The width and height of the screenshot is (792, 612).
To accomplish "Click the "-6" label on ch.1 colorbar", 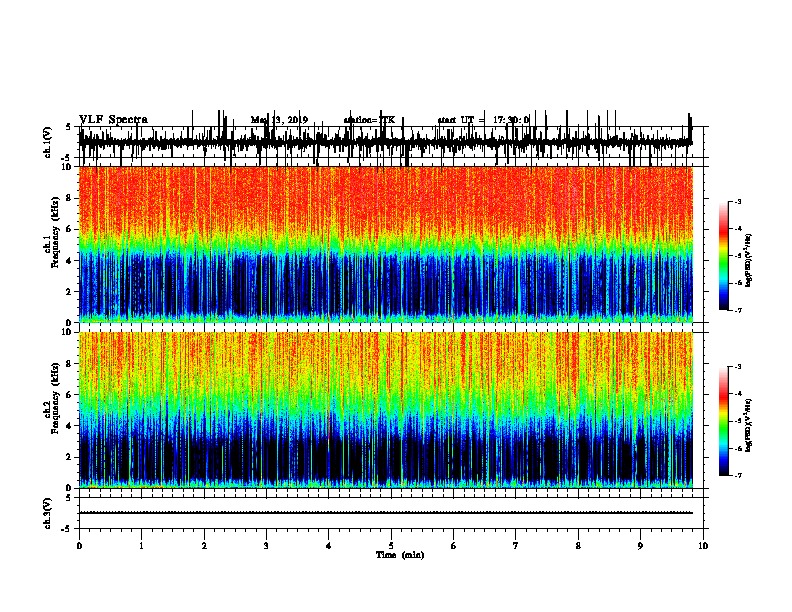I will pyautogui.click(x=738, y=283).
